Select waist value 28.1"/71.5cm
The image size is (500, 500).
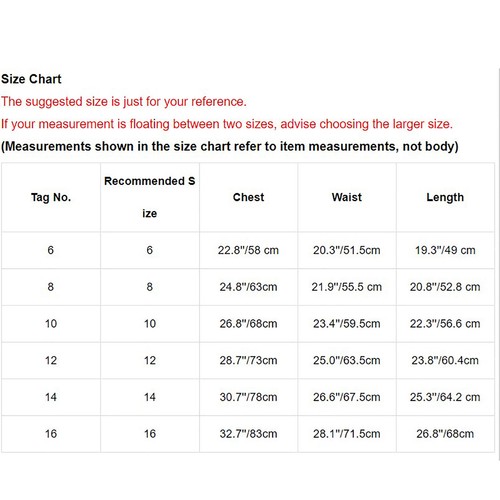(347, 433)
